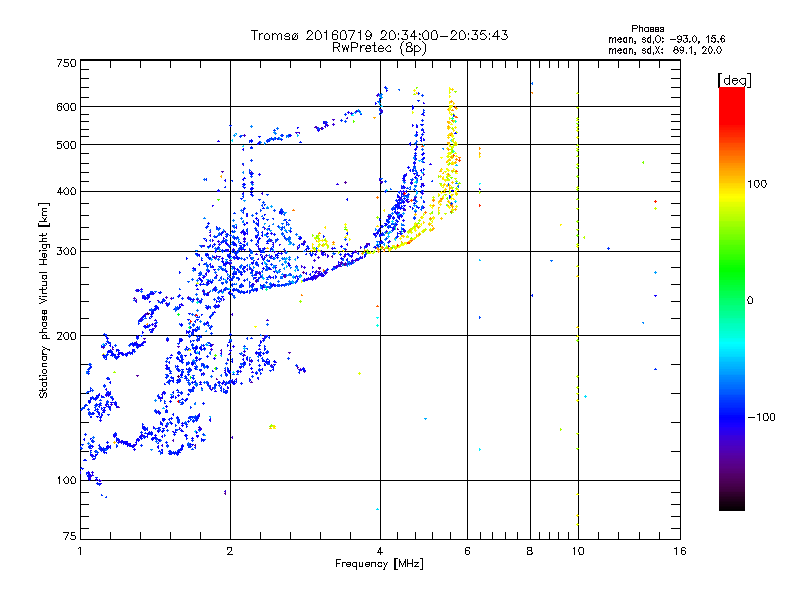Click the y-axis tick label '200'
Screen dimensions: 800x600
pos(67,336)
